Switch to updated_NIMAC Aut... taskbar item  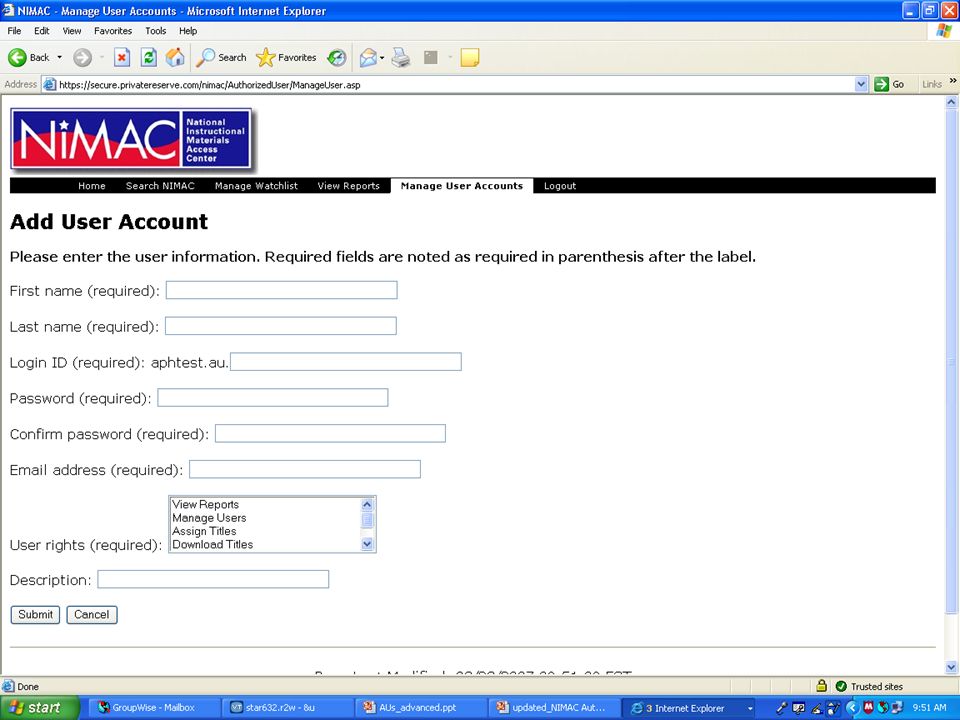click(551, 708)
